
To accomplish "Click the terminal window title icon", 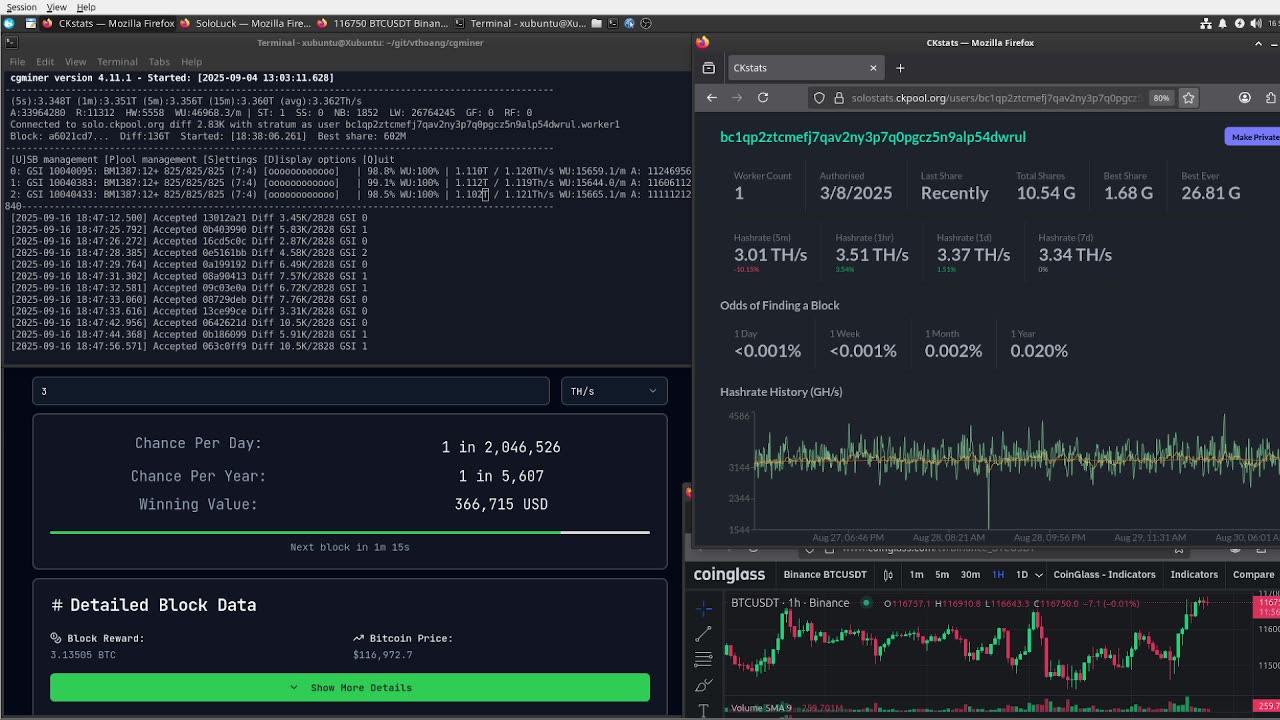I will pos(10,42).
